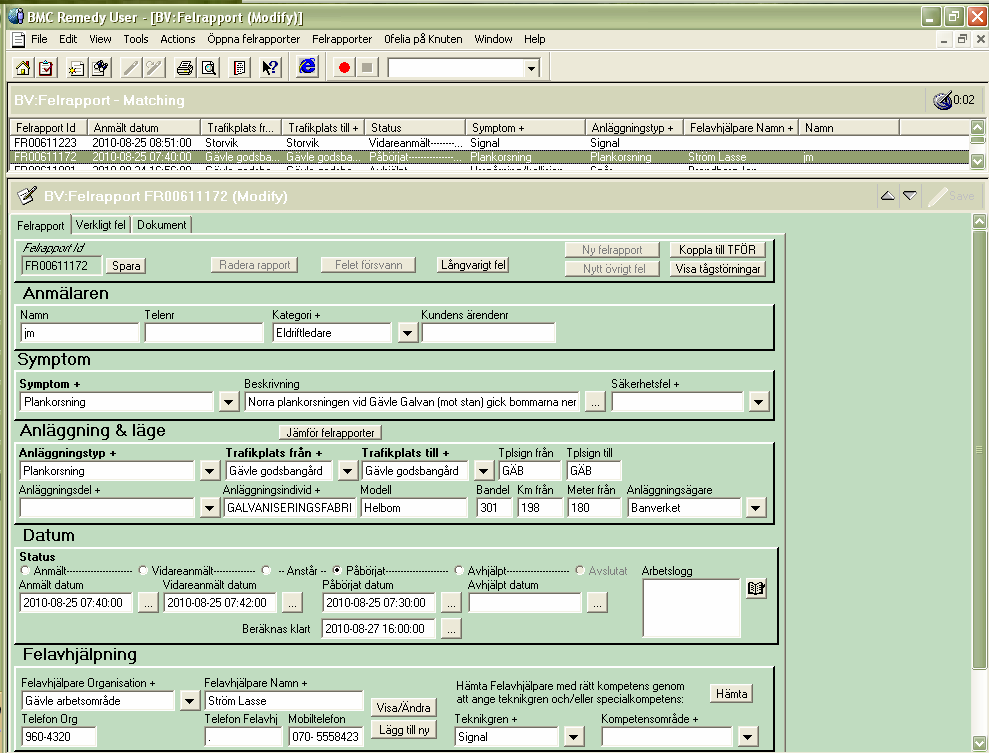Expand the Trafikplats från dropdown
Screen dimensions: 989x753
(348, 470)
